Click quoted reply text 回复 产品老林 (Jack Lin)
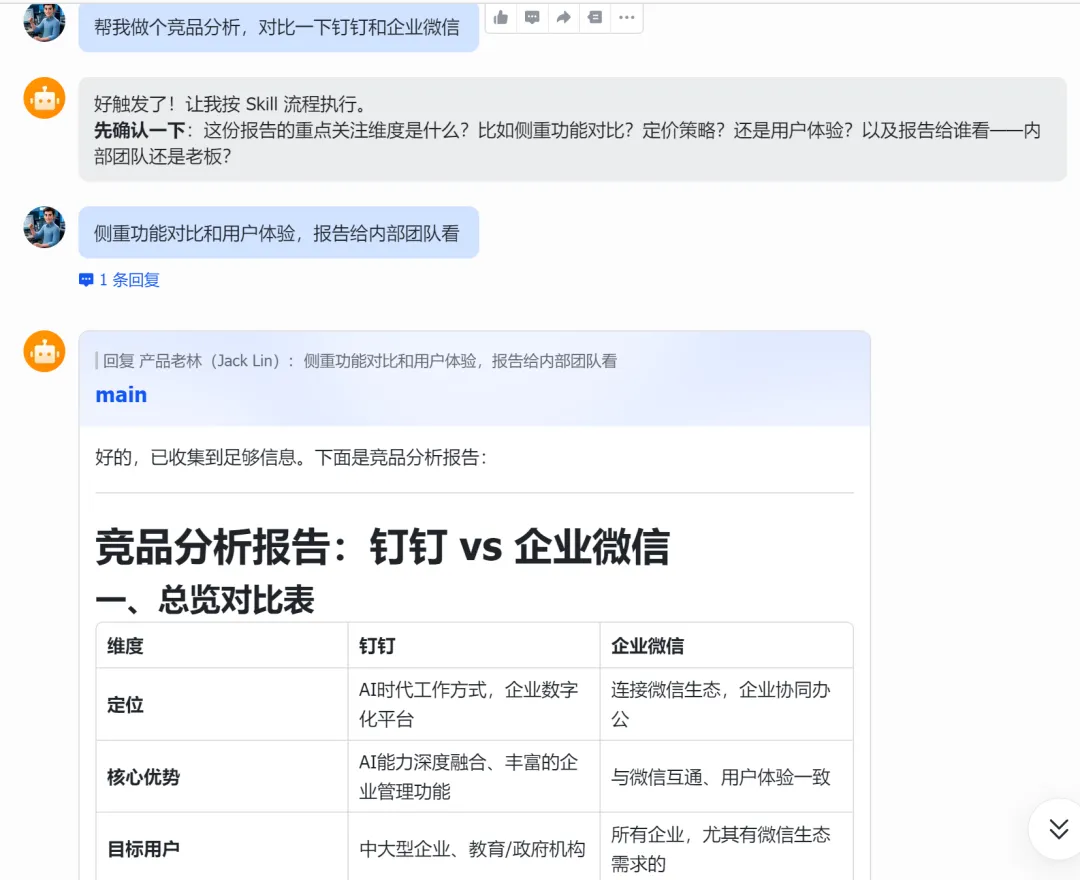This screenshot has height=880, width=1080. pos(356,361)
